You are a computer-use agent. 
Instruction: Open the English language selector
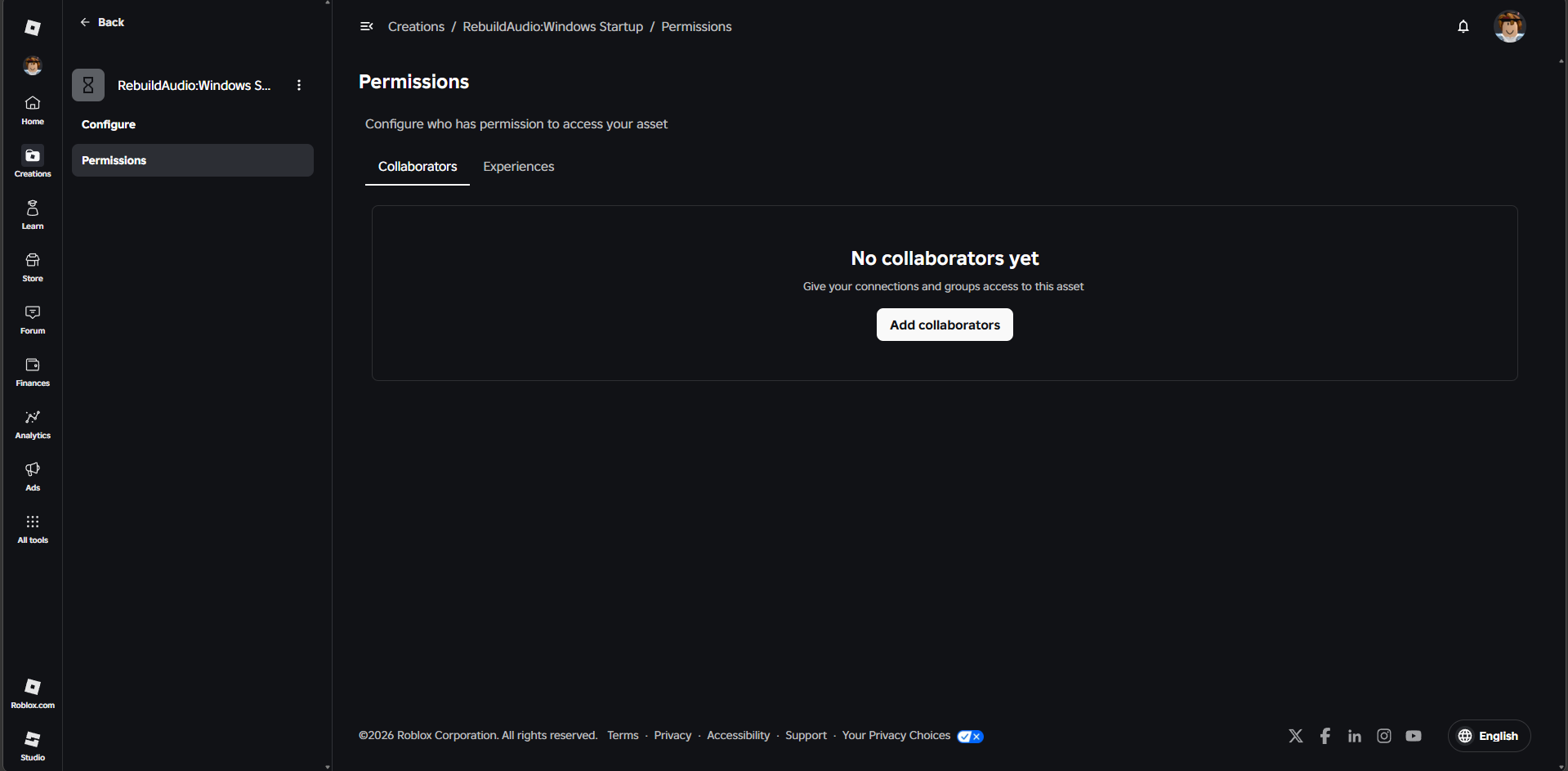click(x=1490, y=736)
